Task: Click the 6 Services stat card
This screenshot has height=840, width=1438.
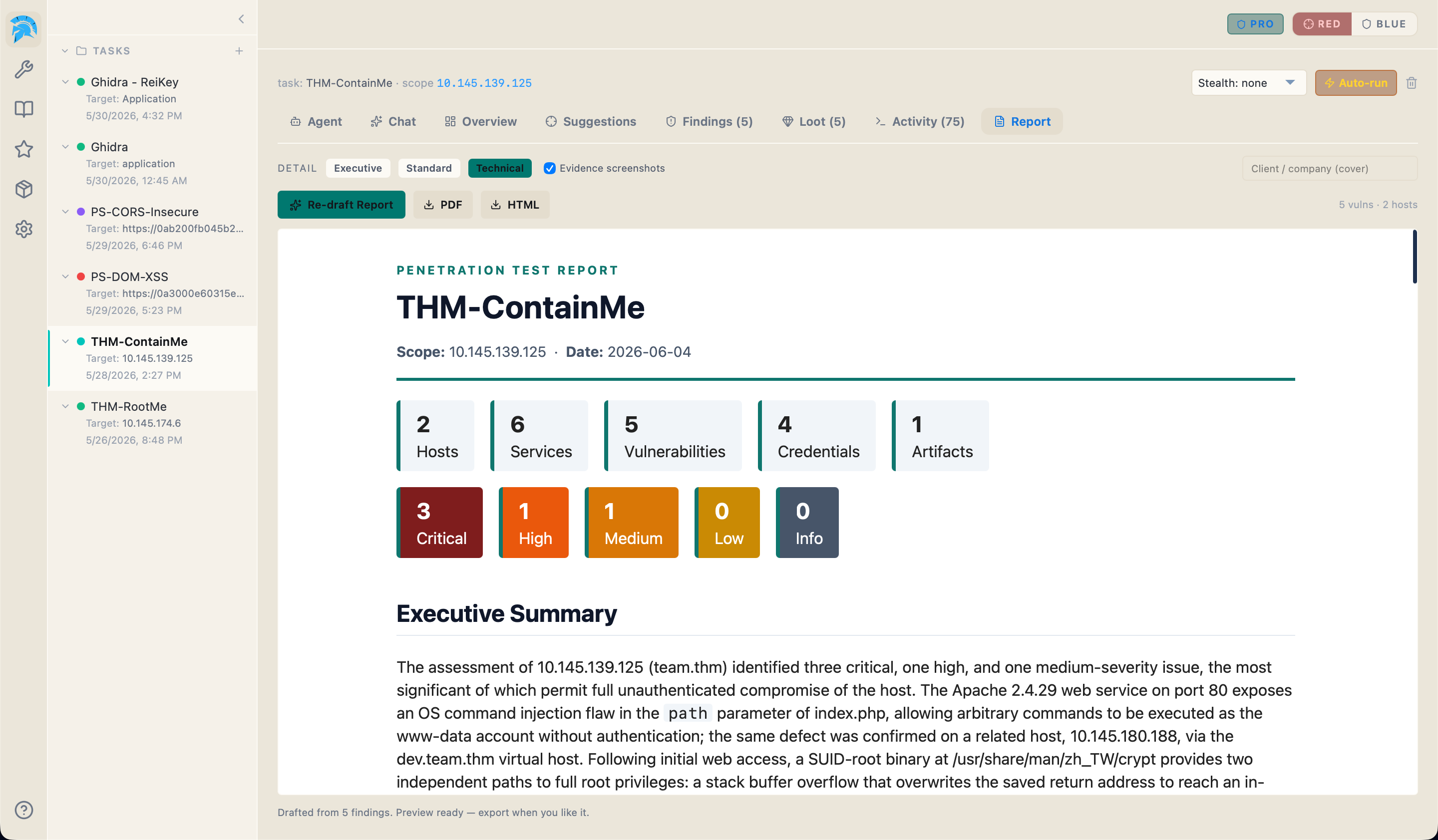Action: [x=539, y=436]
